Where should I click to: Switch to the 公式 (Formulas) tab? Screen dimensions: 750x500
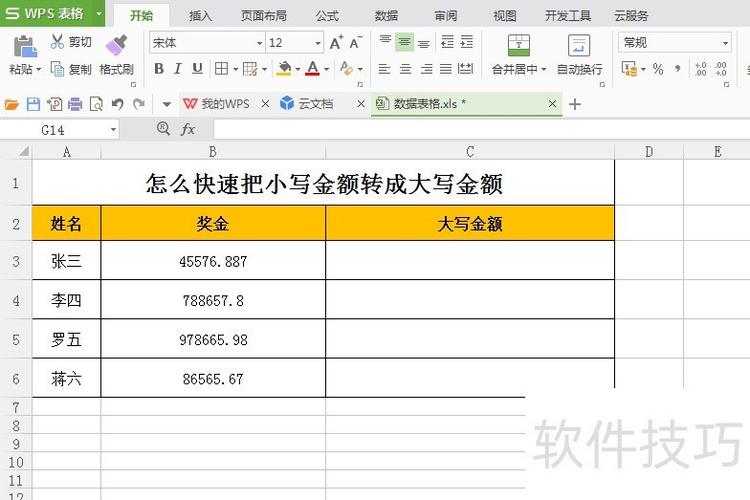pyautogui.click(x=327, y=16)
